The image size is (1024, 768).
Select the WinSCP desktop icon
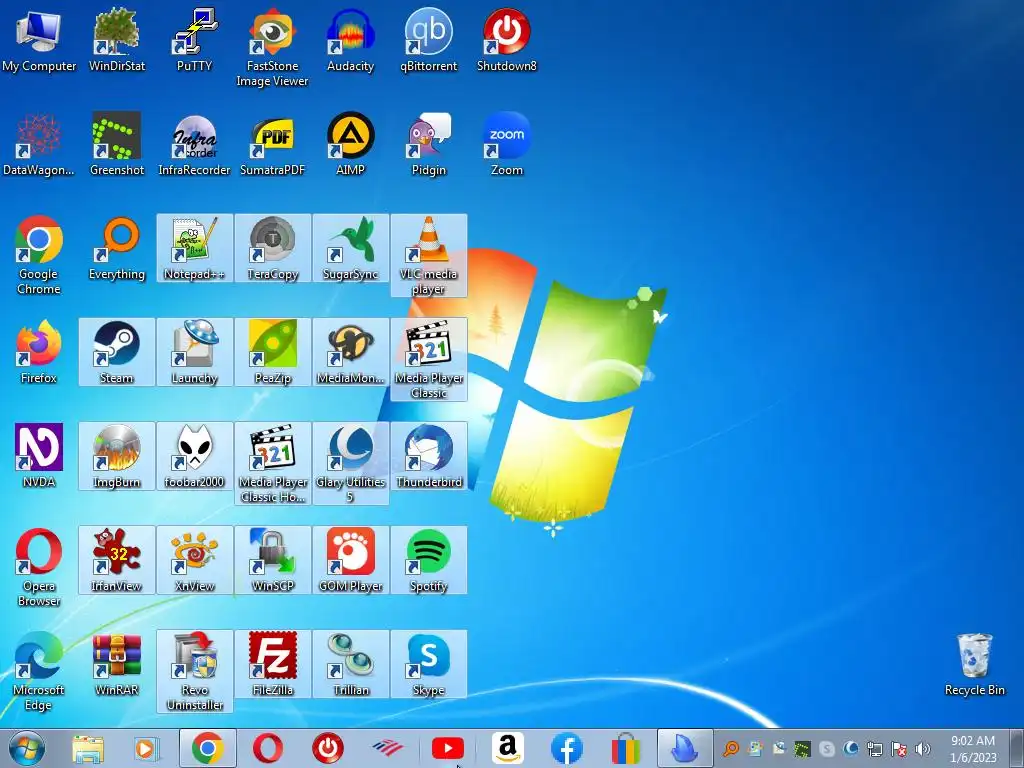pyautogui.click(x=272, y=560)
